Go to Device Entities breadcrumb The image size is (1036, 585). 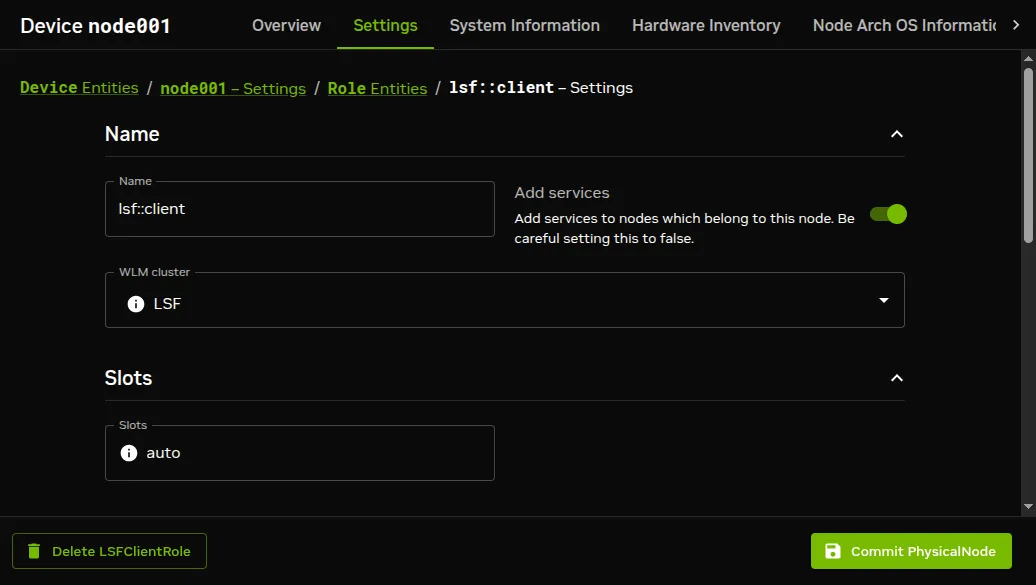[x=79, y=88]
